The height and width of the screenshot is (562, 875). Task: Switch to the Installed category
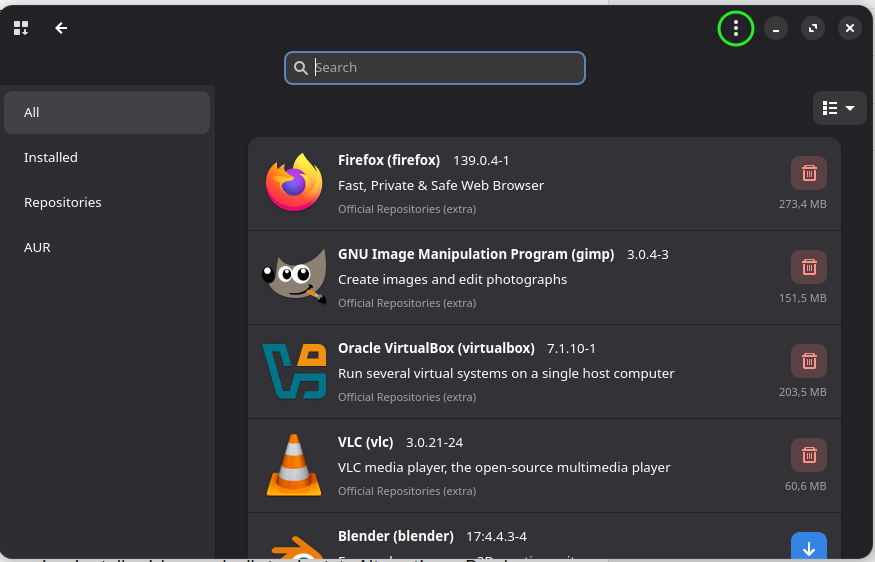pyautogui.click(x=107, y=157)
